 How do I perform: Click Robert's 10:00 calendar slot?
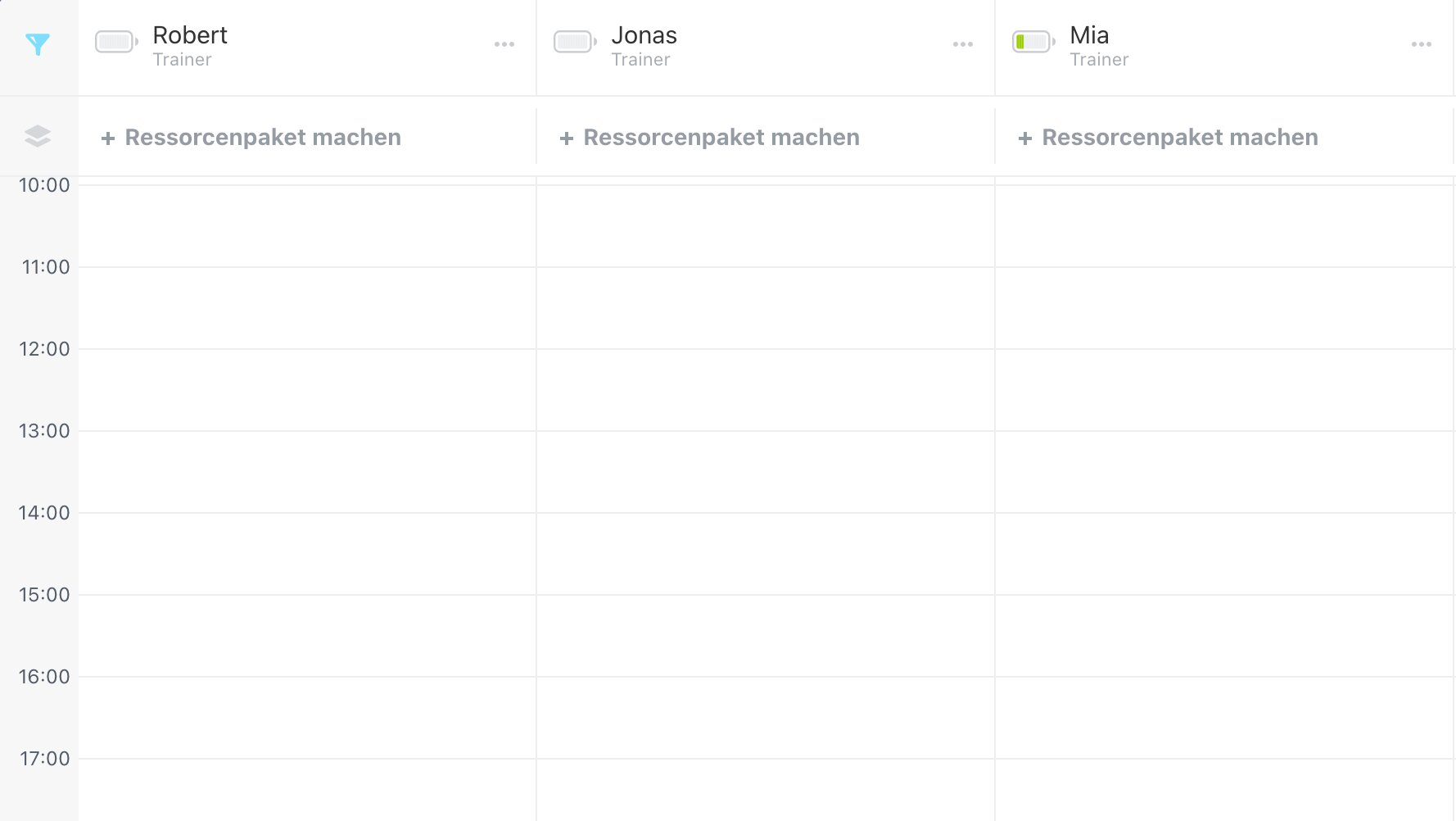[307, 226]
